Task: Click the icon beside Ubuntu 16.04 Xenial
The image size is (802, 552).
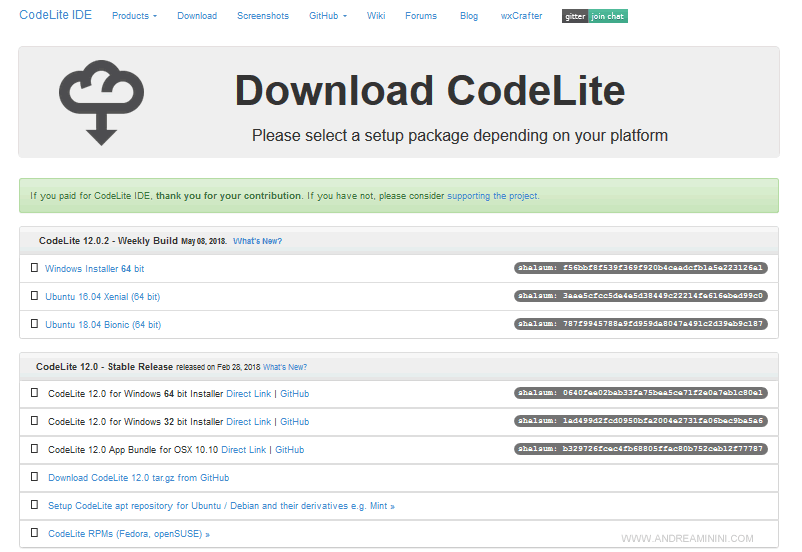Action: point(35,296)
